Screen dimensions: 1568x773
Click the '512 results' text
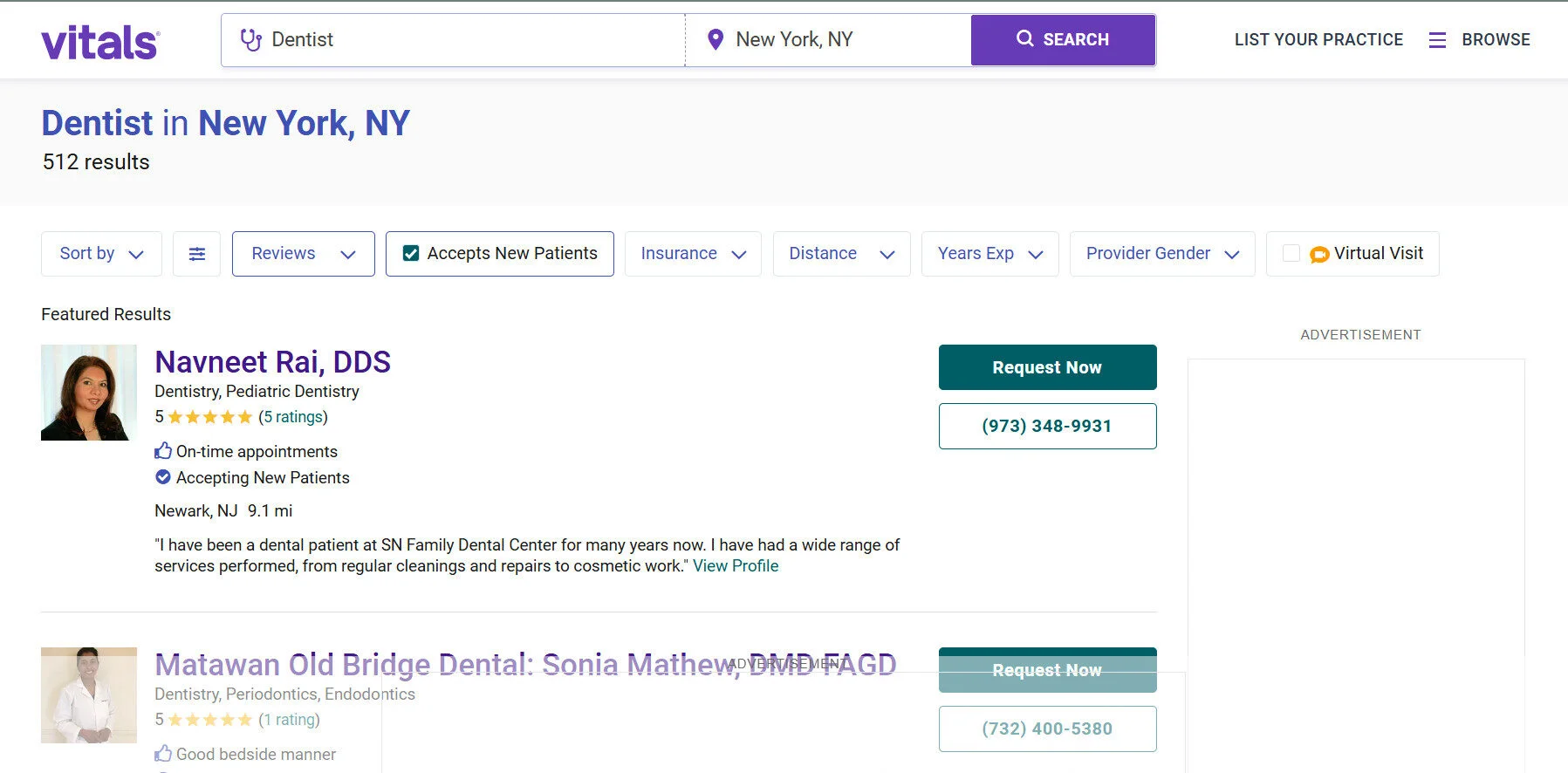[x=96, y=162]
